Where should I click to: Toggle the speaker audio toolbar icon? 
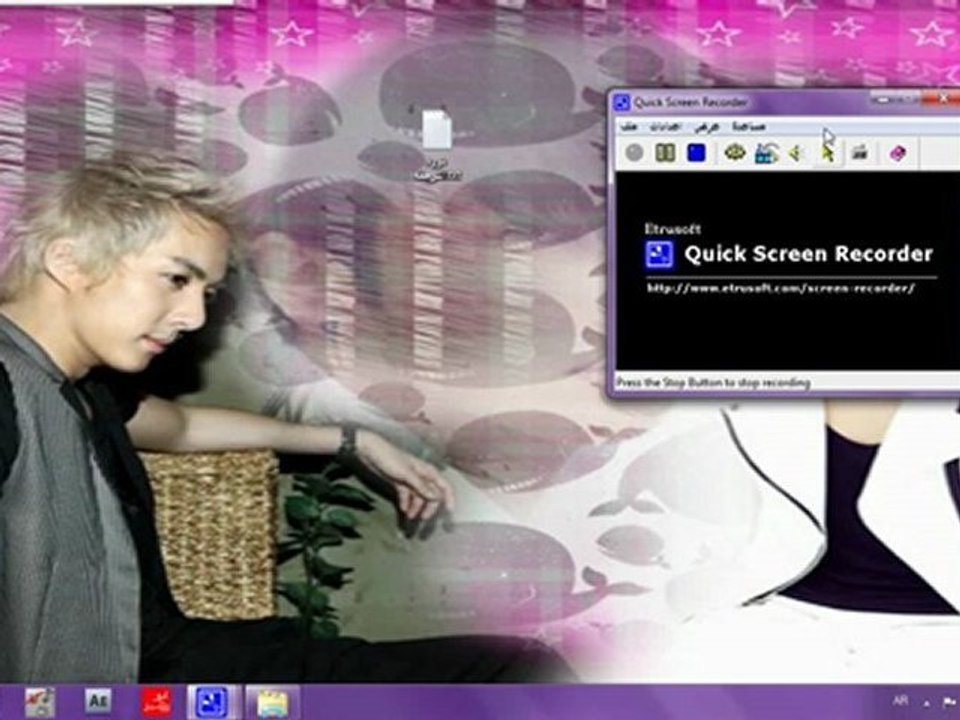click(x=796, y=152)
